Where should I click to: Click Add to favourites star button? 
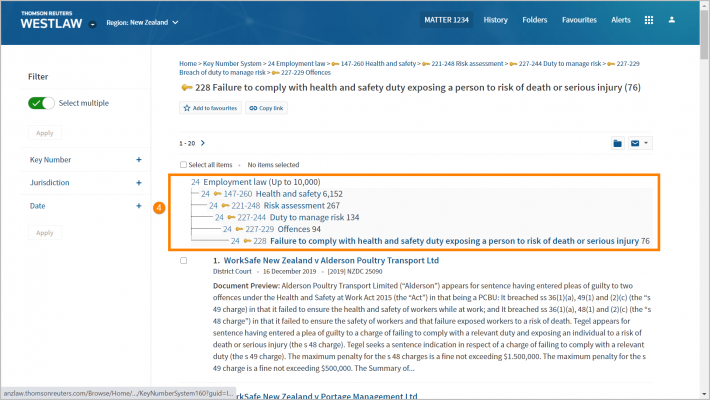(210, 108)
